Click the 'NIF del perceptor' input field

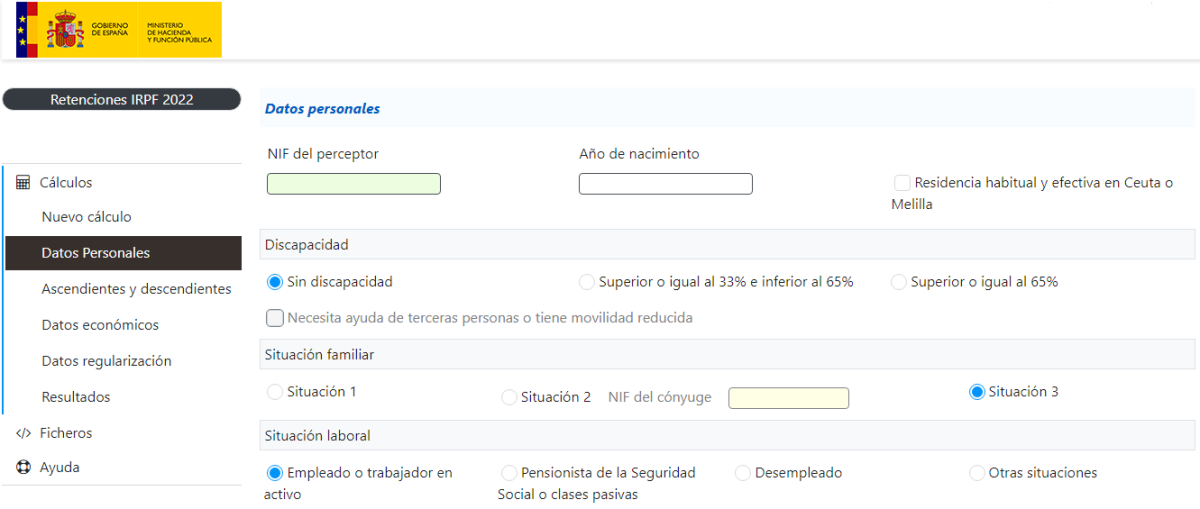point(354,184)
